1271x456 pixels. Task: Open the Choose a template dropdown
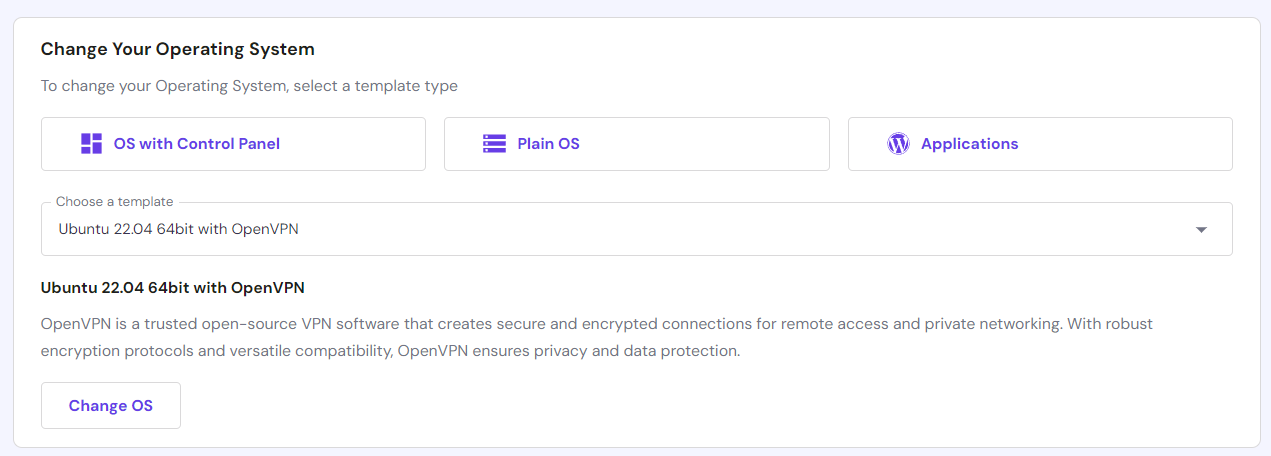tap(636, 229)
